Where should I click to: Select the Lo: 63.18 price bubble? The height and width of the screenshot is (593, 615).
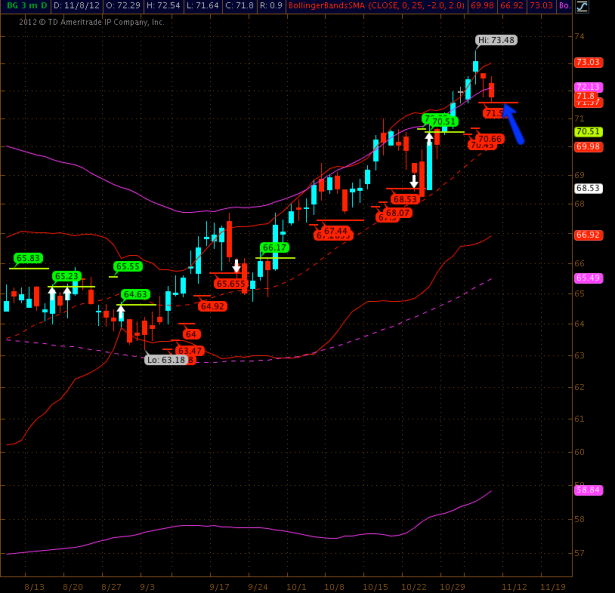(166, 360)
